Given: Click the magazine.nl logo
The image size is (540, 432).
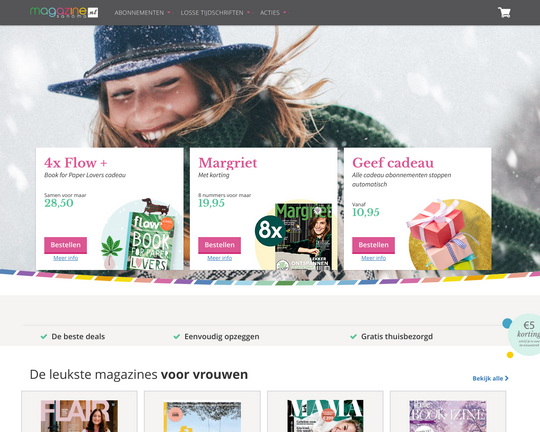Looking at the screenshot, I should (64, 12).
